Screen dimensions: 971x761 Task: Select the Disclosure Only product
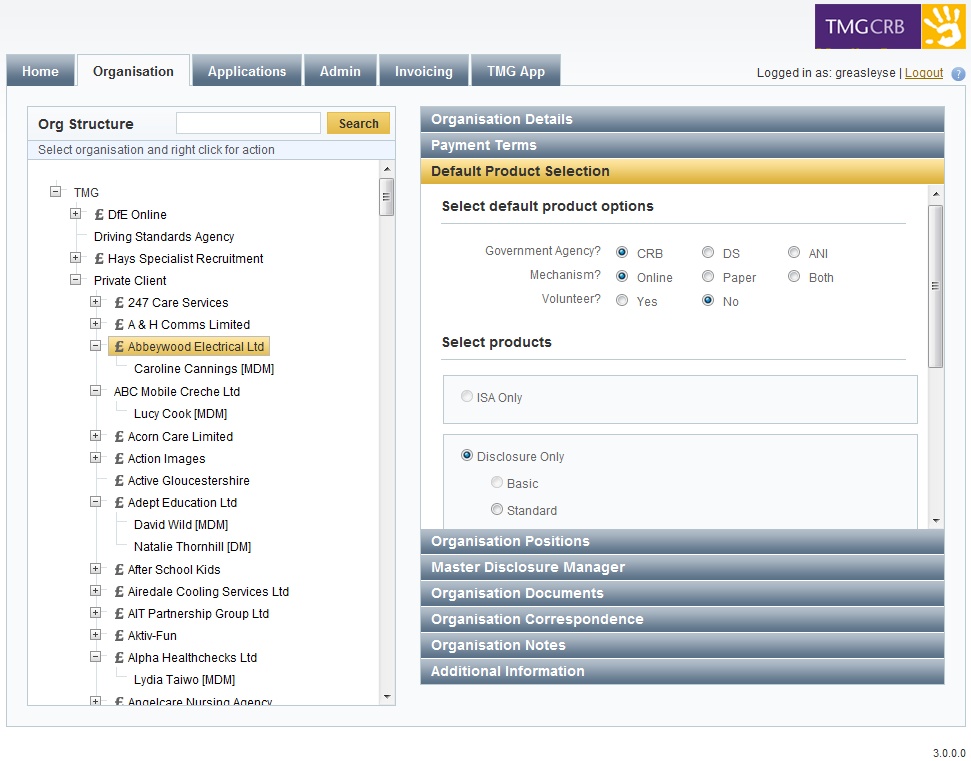pyautogui.click(x=467, y=455)
